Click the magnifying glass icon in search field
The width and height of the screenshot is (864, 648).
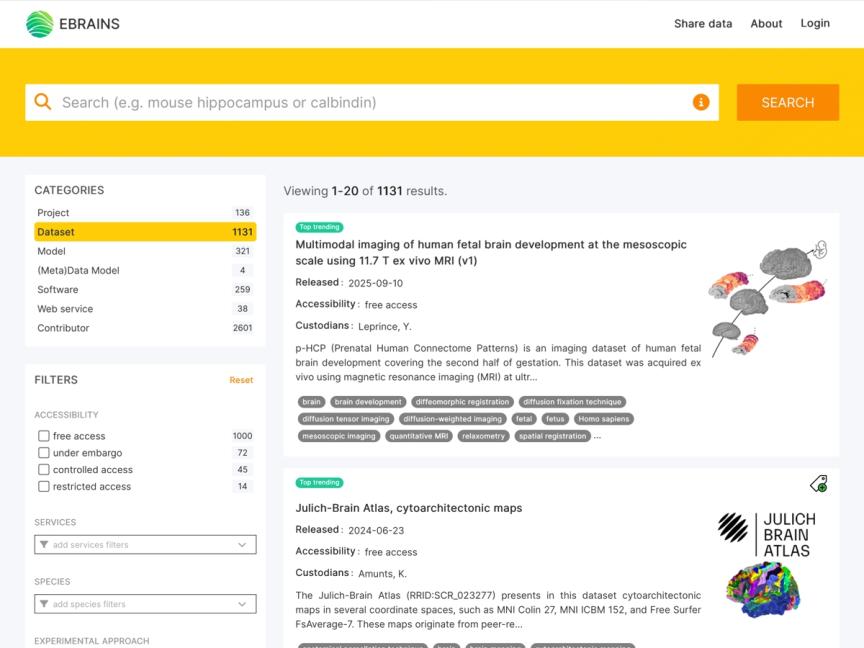tap(44, 102)
